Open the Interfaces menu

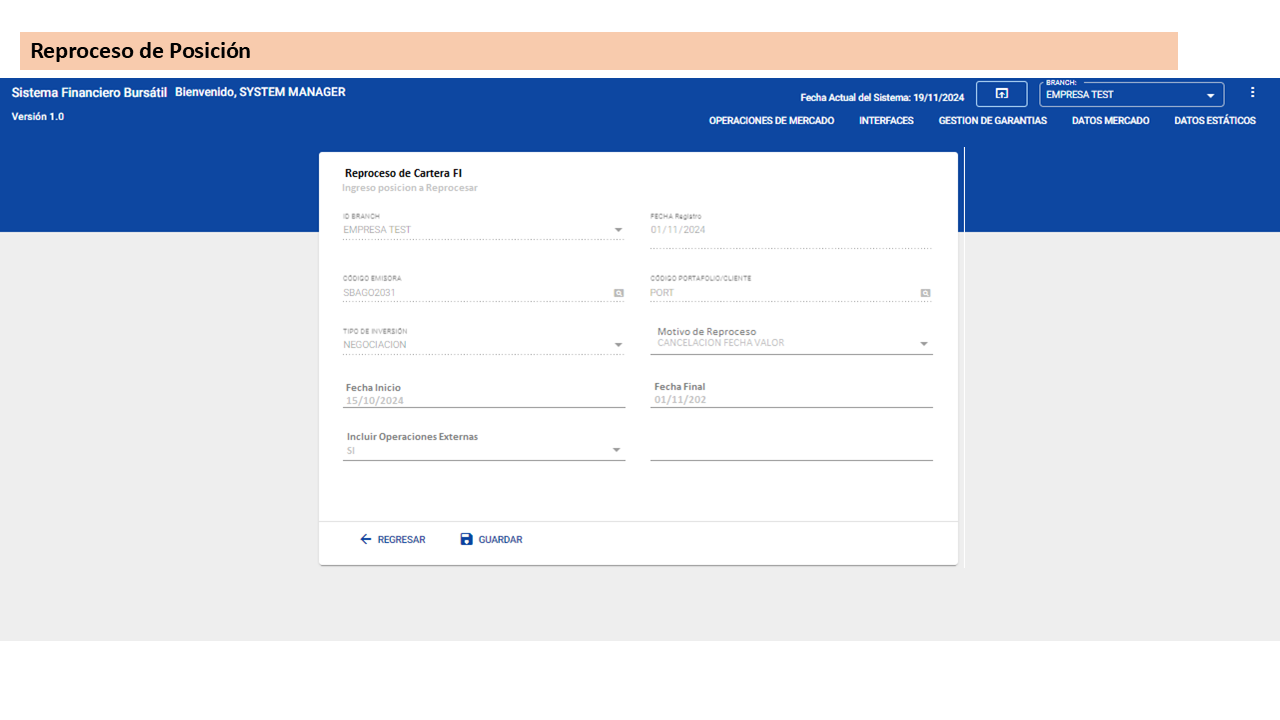click(886, 121)
